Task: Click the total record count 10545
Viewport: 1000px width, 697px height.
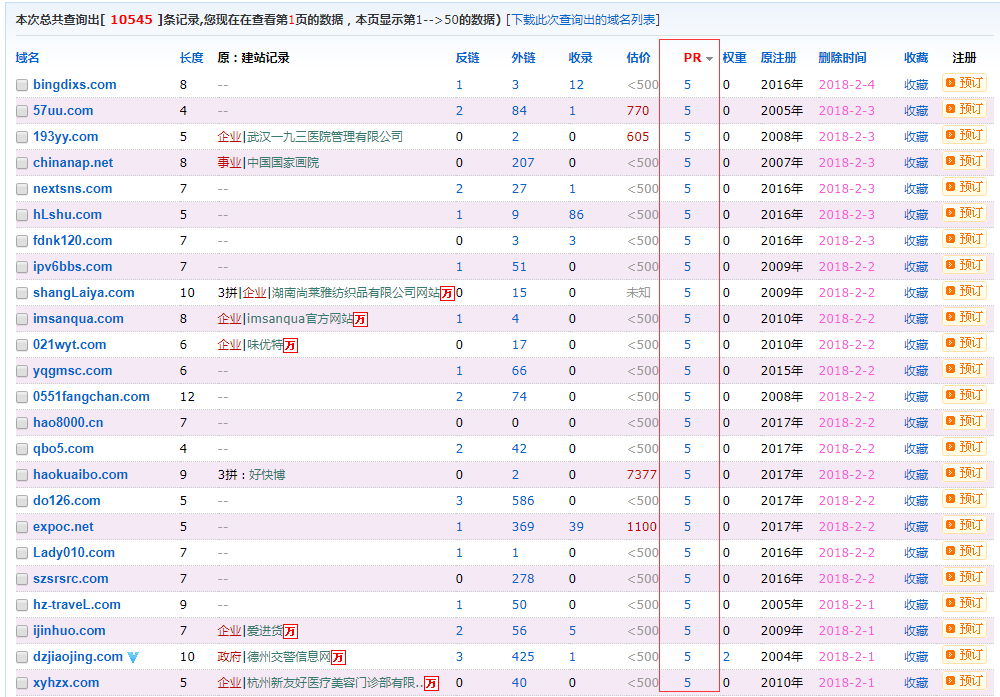Action: click(131, 20)
